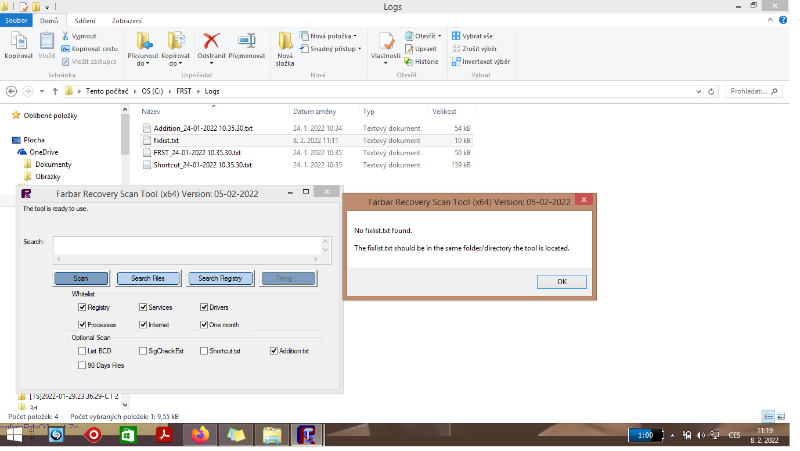Collapse the ribbon with chevron

click(x=770, y=20)
